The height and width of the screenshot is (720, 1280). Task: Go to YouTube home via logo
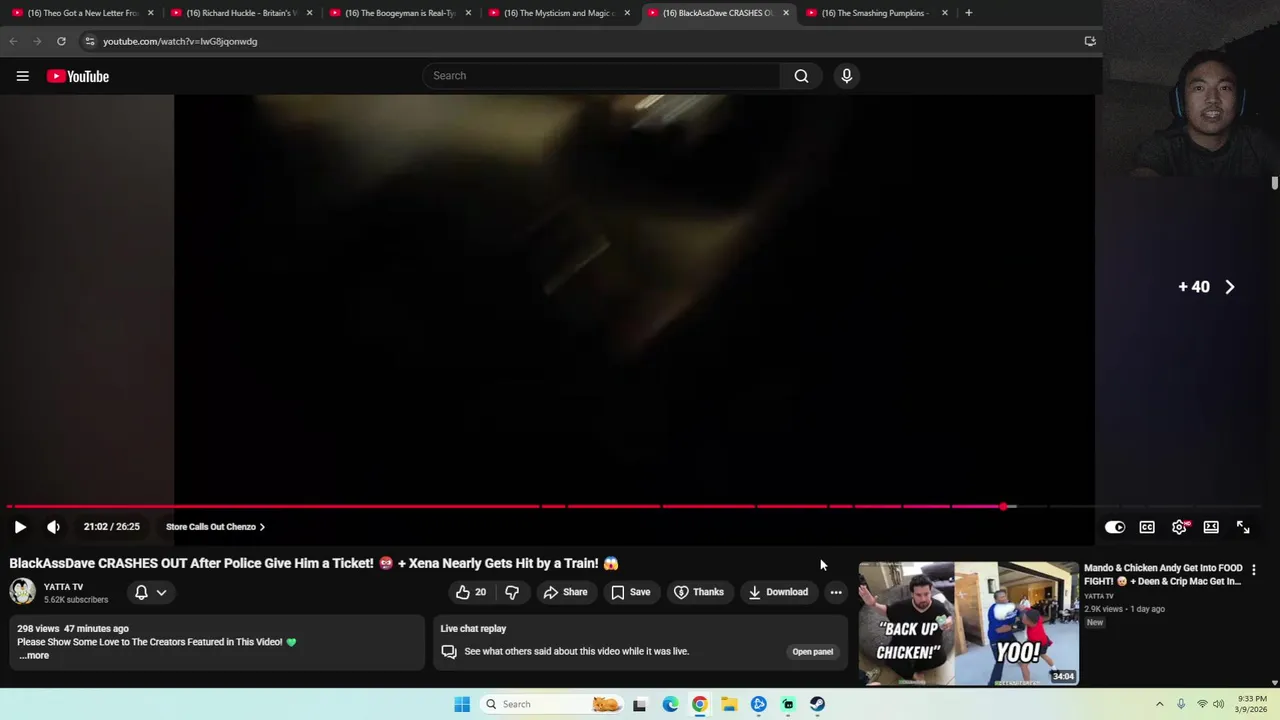pos(78,76)
